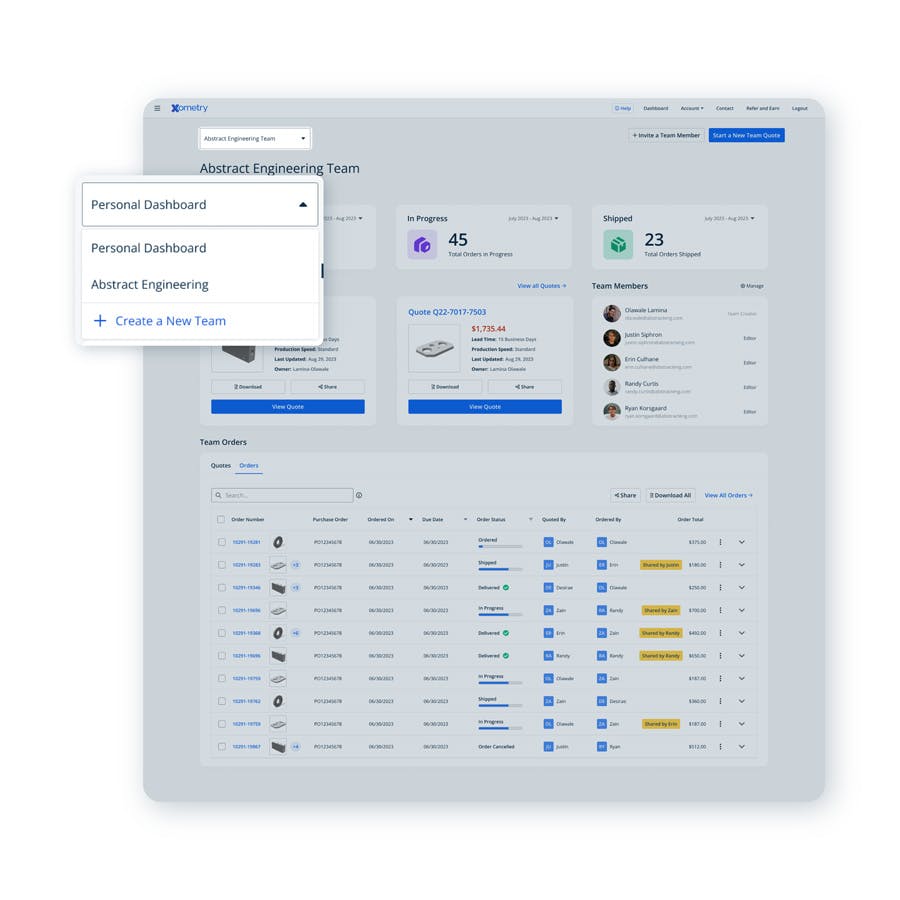Viewport: 900px width, 900px height.
Task: Open the hamburger menu icon
Action: pos(157,108)
